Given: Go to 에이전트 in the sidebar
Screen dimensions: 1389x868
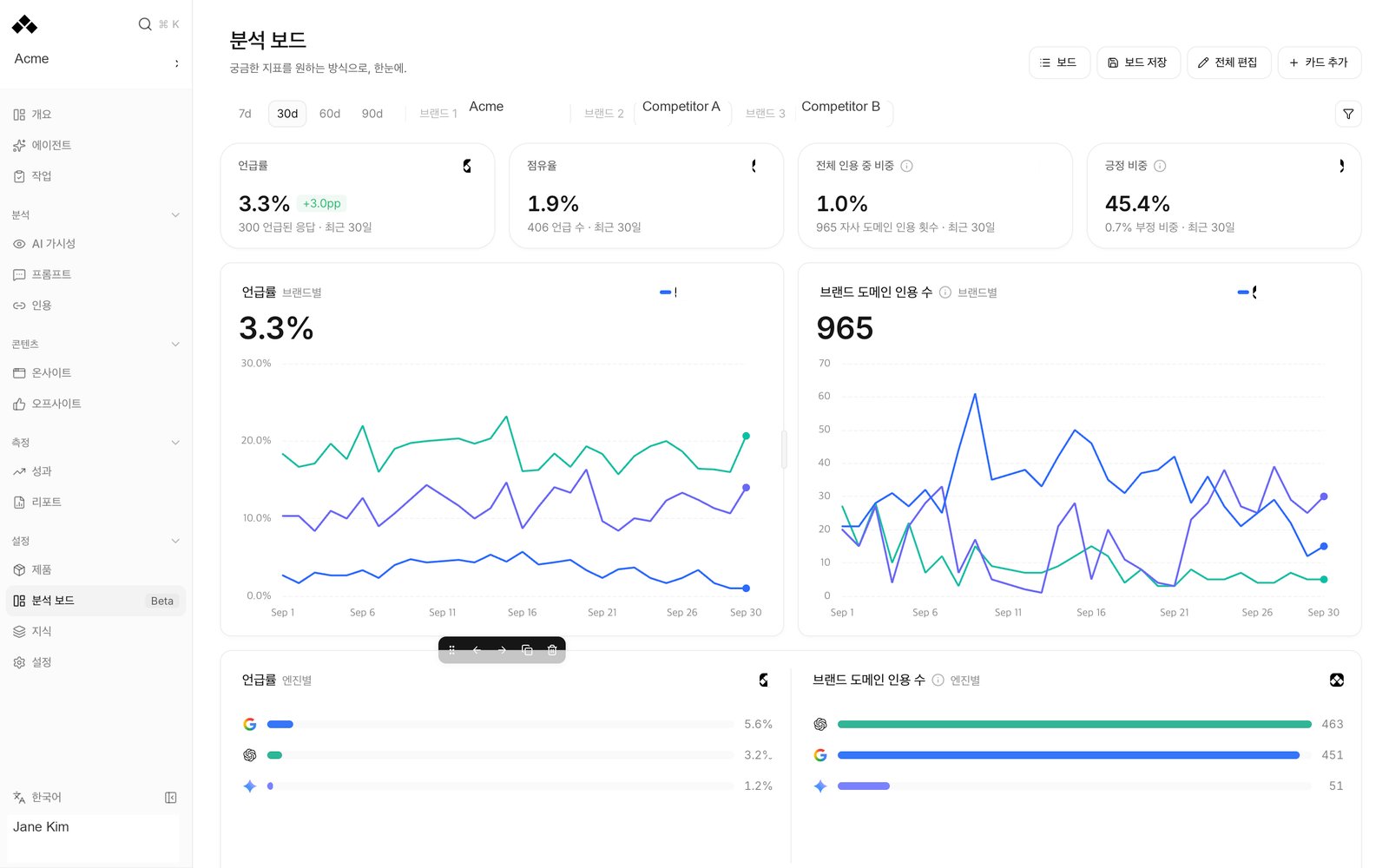Looking at the screenshot, I should 95,145.
